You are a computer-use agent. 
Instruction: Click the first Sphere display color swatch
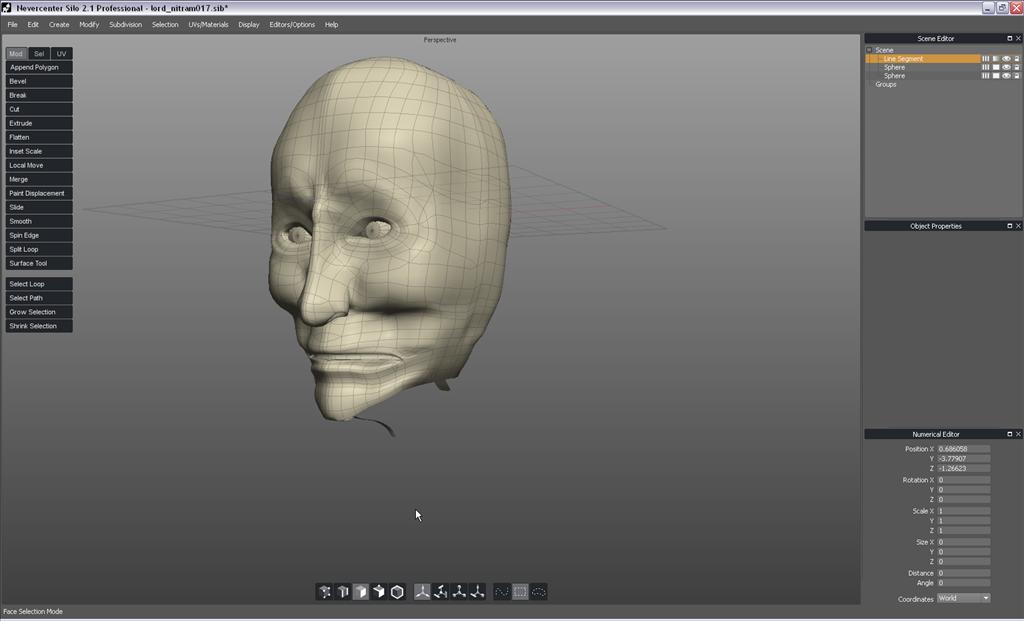click(x=996, y=67)
